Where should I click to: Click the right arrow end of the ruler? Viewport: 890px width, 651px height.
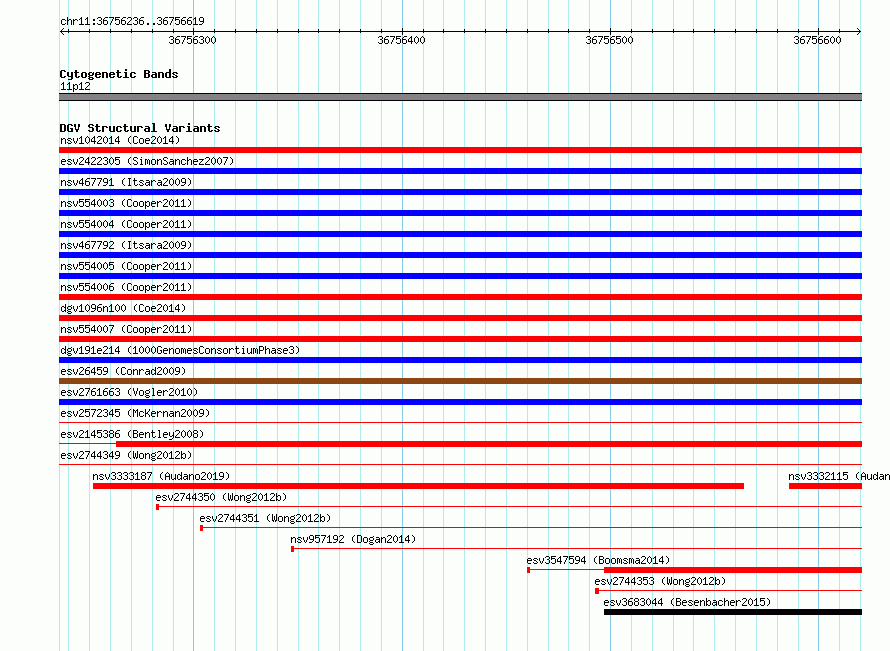click(859, 31)
